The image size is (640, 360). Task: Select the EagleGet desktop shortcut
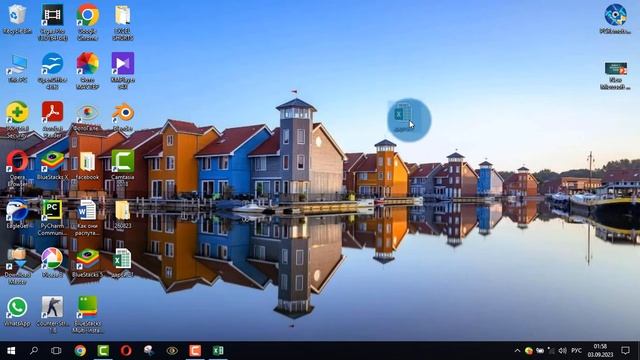point(17,214)
